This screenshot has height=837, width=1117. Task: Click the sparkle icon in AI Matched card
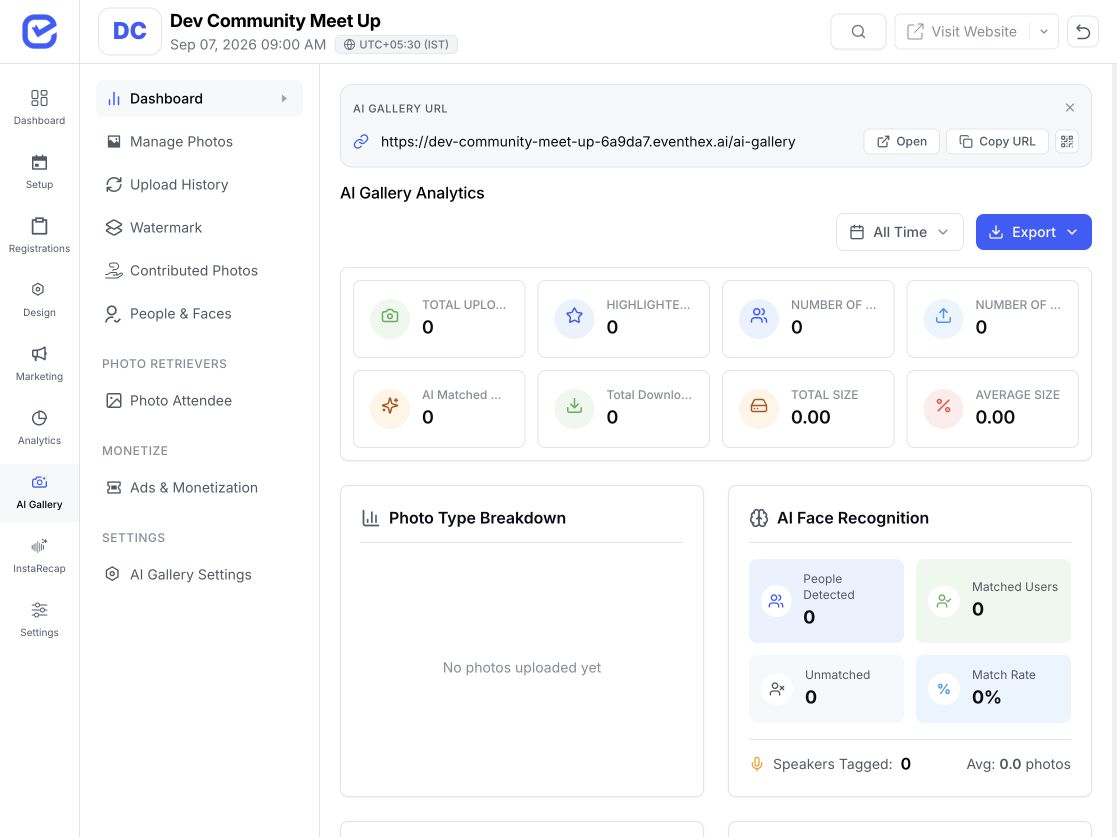pyautogui.click(x=390, y=406)
